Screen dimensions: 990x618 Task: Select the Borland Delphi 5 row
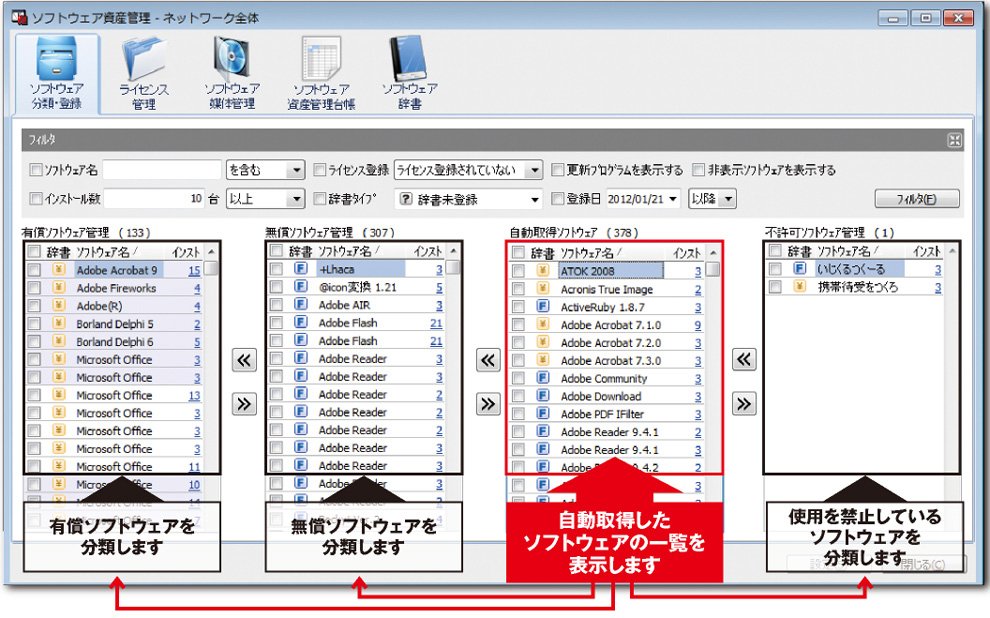[114, 324]
